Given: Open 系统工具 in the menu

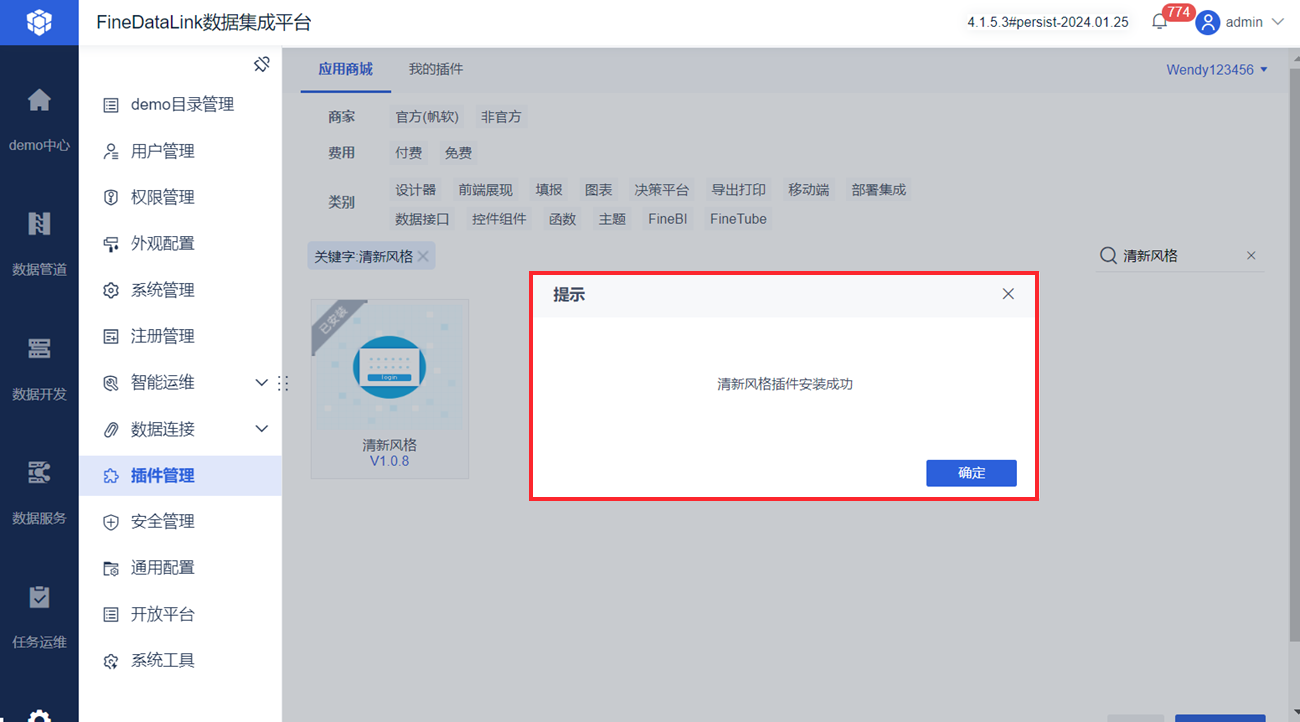Looking at the screenshot, I should pos(180,660).
